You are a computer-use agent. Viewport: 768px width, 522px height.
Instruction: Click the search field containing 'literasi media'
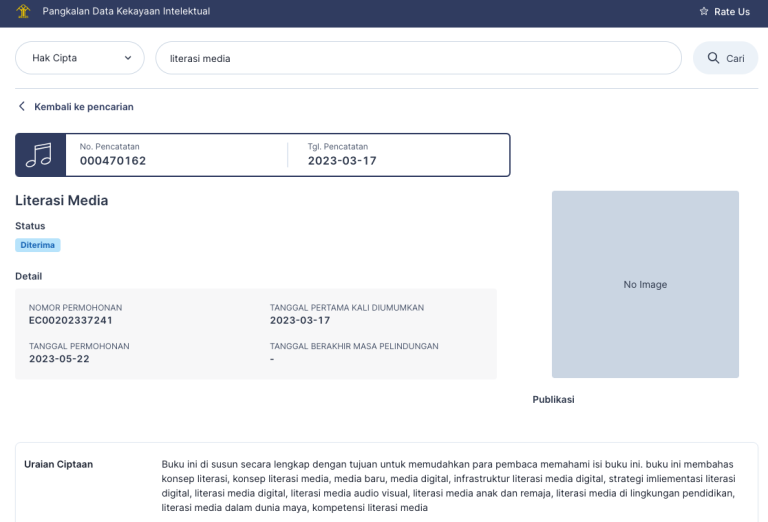pos(418,58)
